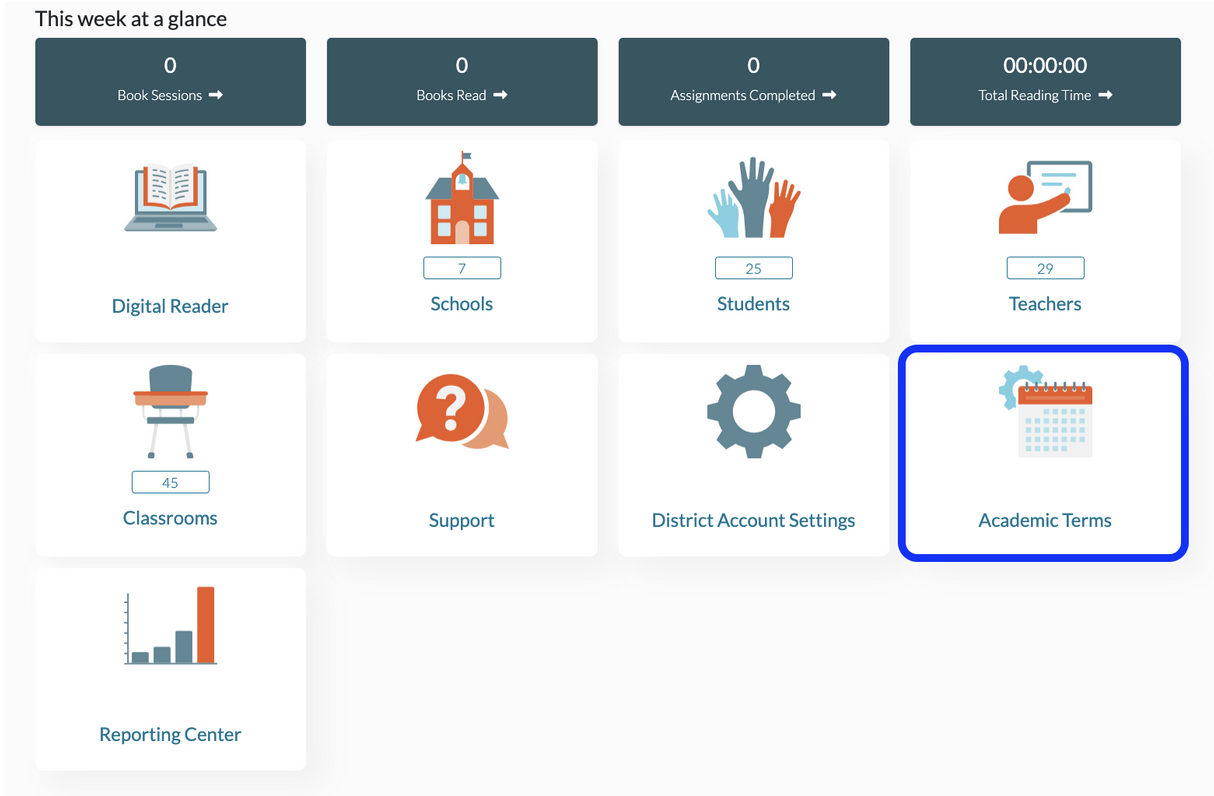
Task: Click the 0 value above Book Sessions
Action: point(170,65)
